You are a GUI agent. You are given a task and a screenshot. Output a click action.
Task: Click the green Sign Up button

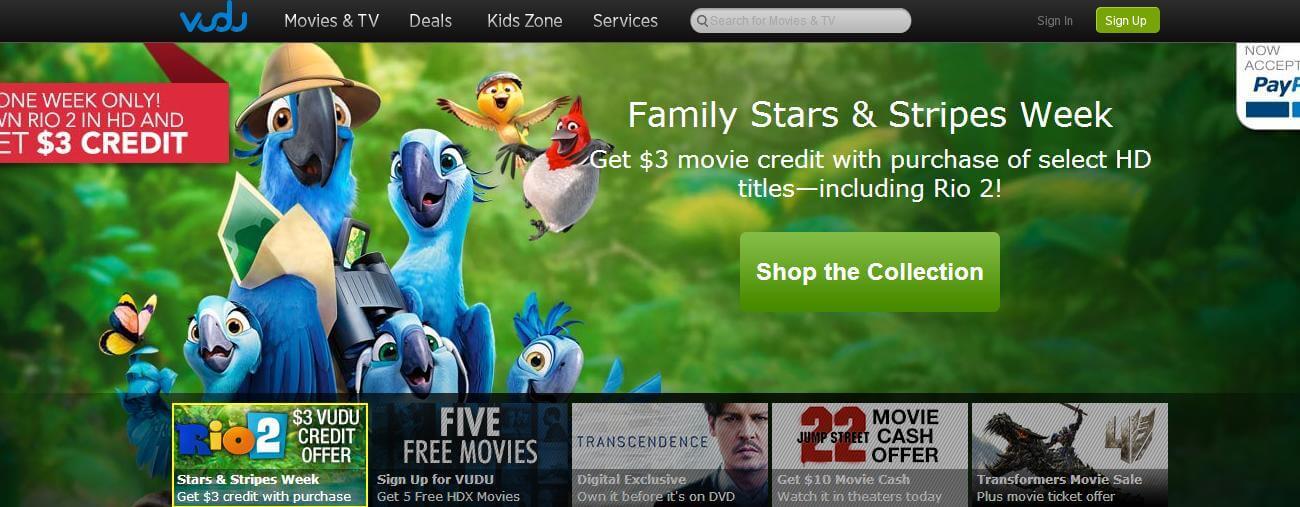pyautogui.click(x=1127, y=20)
